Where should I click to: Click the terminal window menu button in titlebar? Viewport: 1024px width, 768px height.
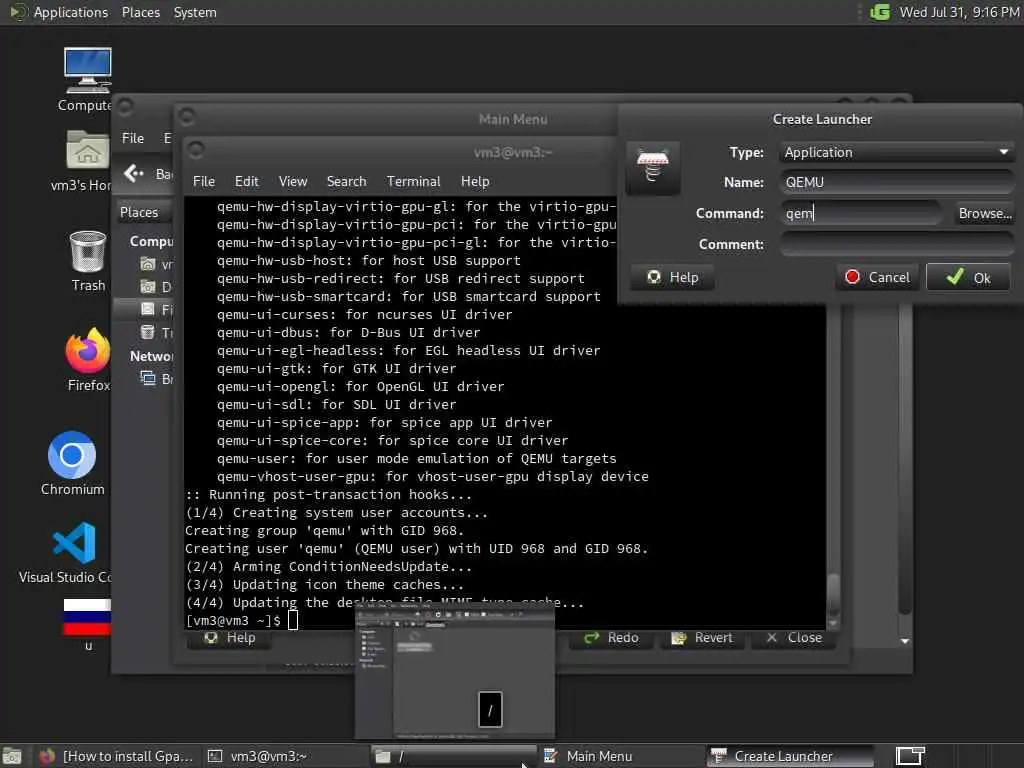click(196, 150)
